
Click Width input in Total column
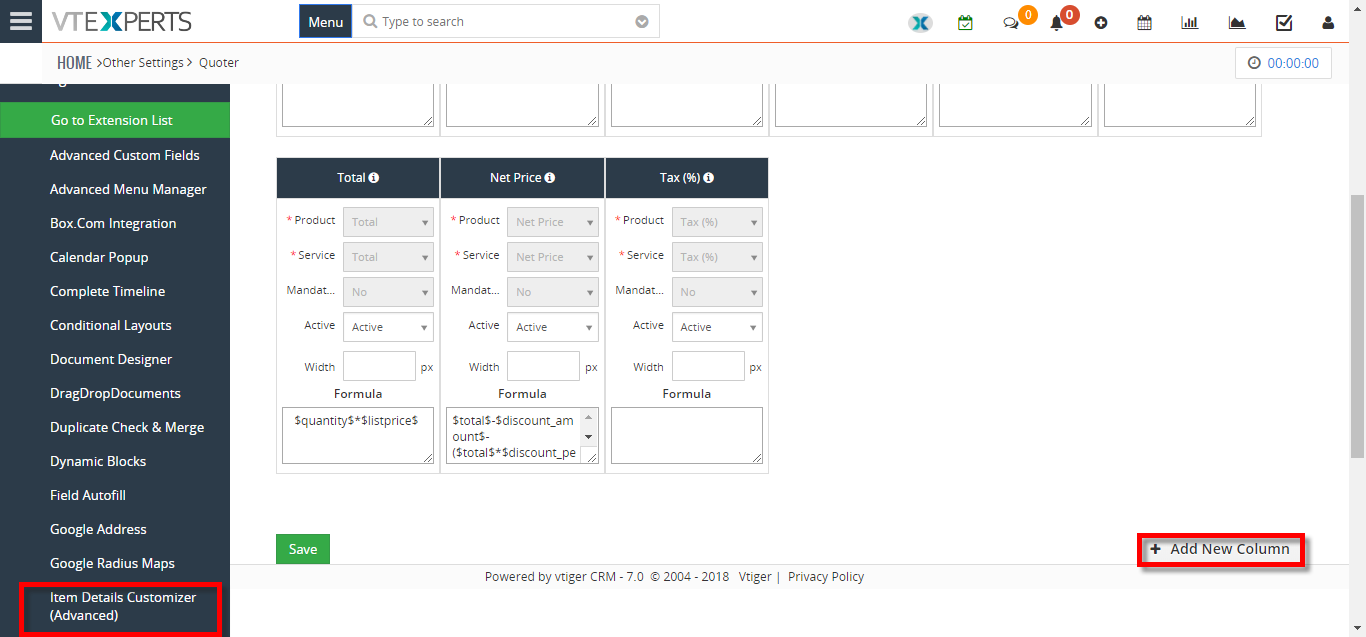(379, 366)
